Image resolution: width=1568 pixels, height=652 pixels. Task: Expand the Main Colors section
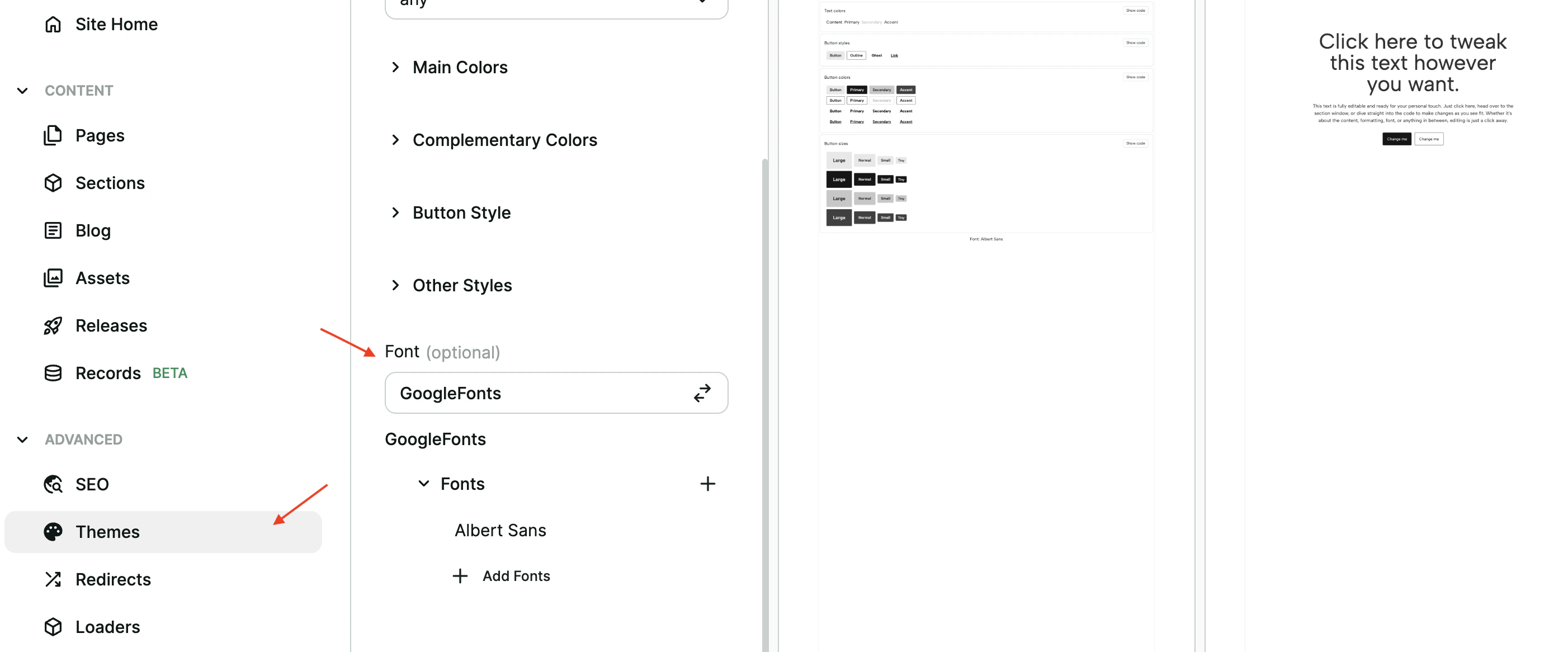coord(396,67)
